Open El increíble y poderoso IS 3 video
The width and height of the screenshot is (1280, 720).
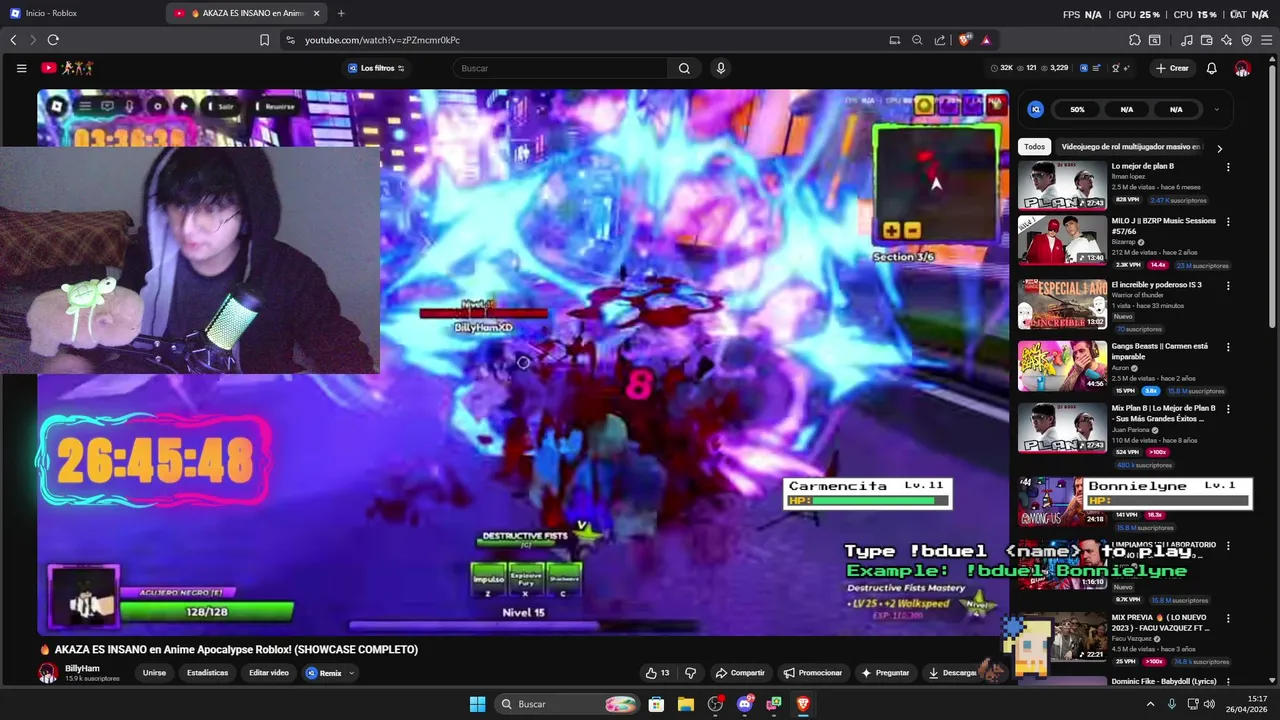(1062, 304)
